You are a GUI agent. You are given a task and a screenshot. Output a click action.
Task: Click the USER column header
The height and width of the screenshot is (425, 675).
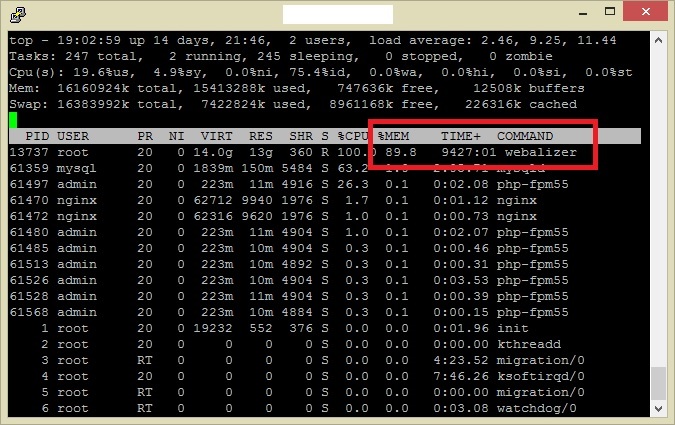(x=73, y=136)
